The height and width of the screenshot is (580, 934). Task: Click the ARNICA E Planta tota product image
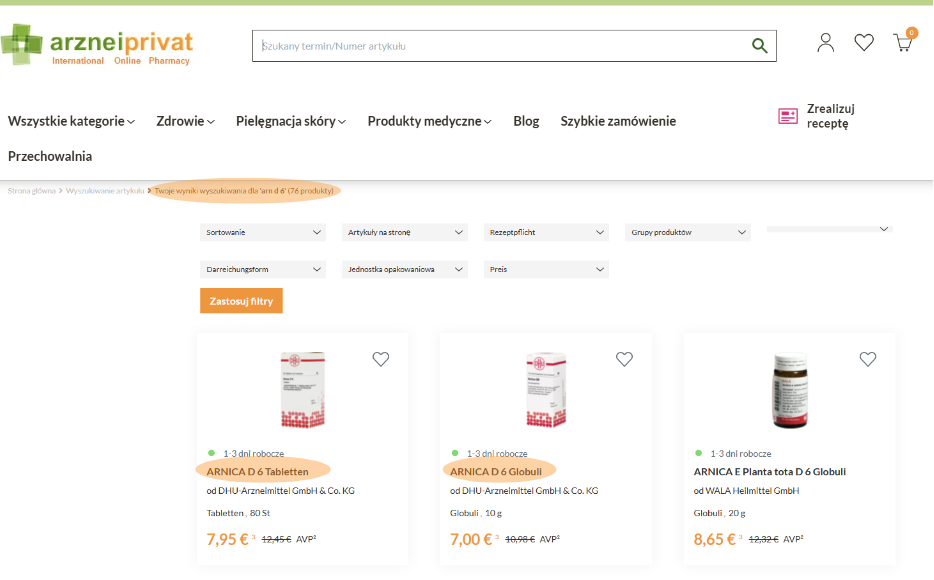coord(789,391)
